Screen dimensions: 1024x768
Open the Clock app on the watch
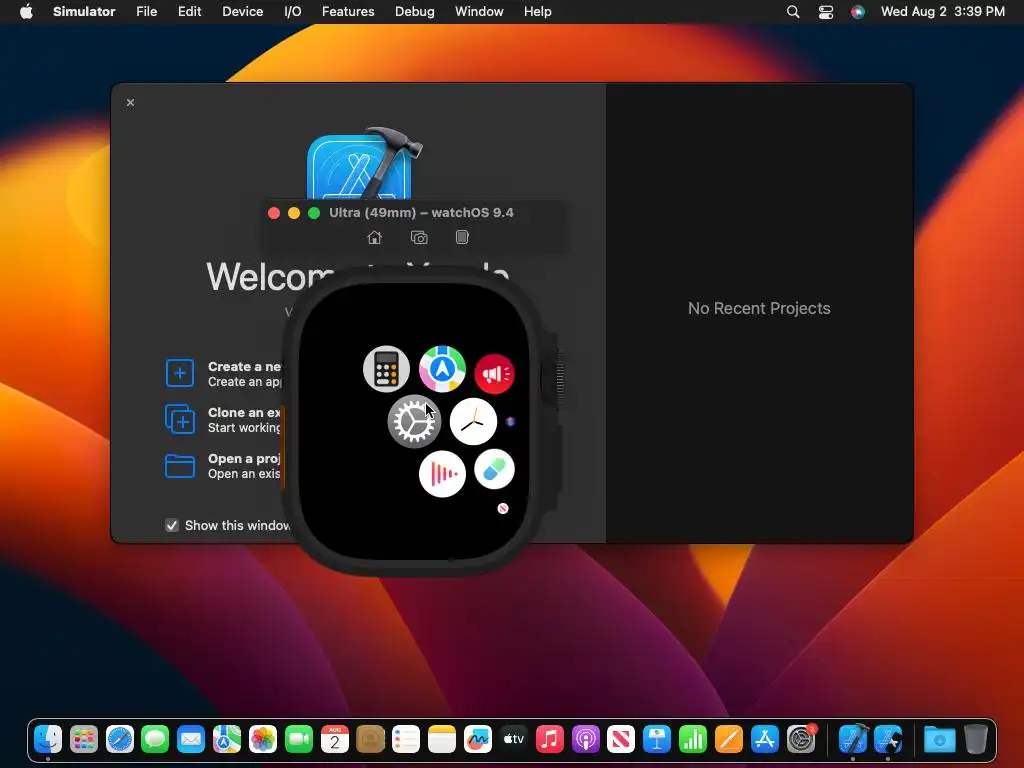pyautogui.click(x=473, y=421)
